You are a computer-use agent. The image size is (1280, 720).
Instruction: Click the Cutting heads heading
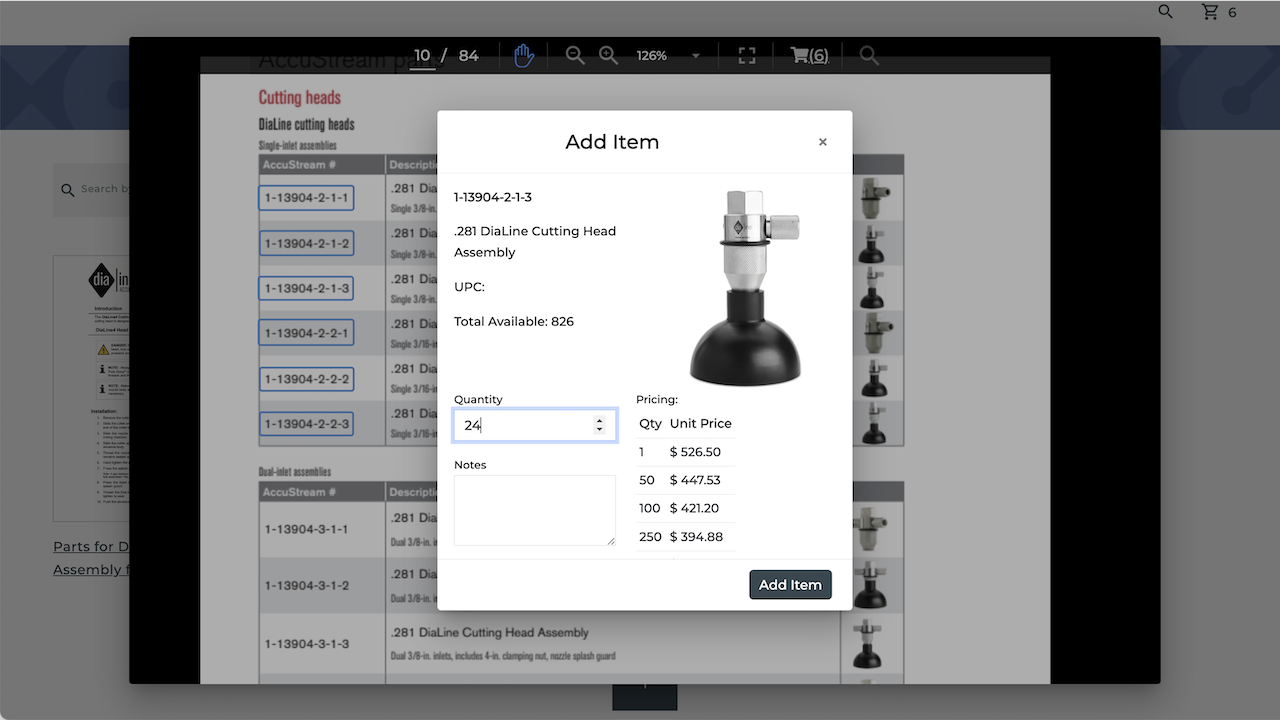coord(300,97)
